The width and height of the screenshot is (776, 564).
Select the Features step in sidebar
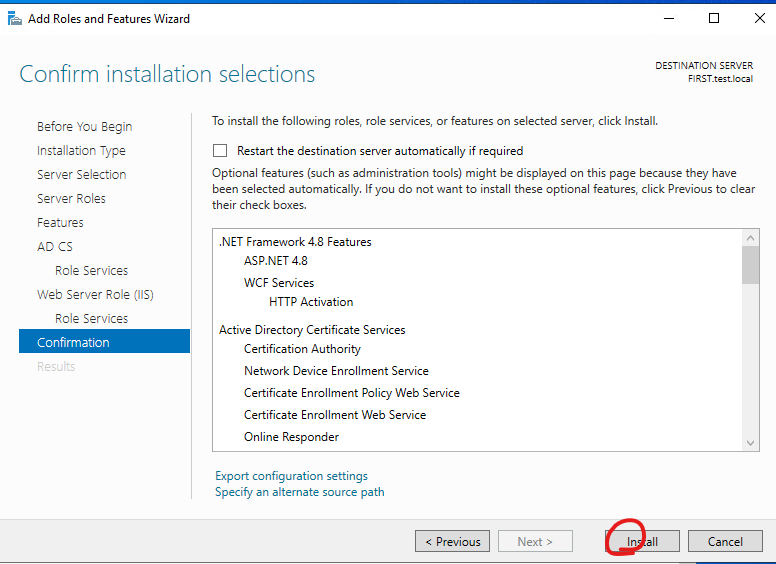tap(60, 223)
